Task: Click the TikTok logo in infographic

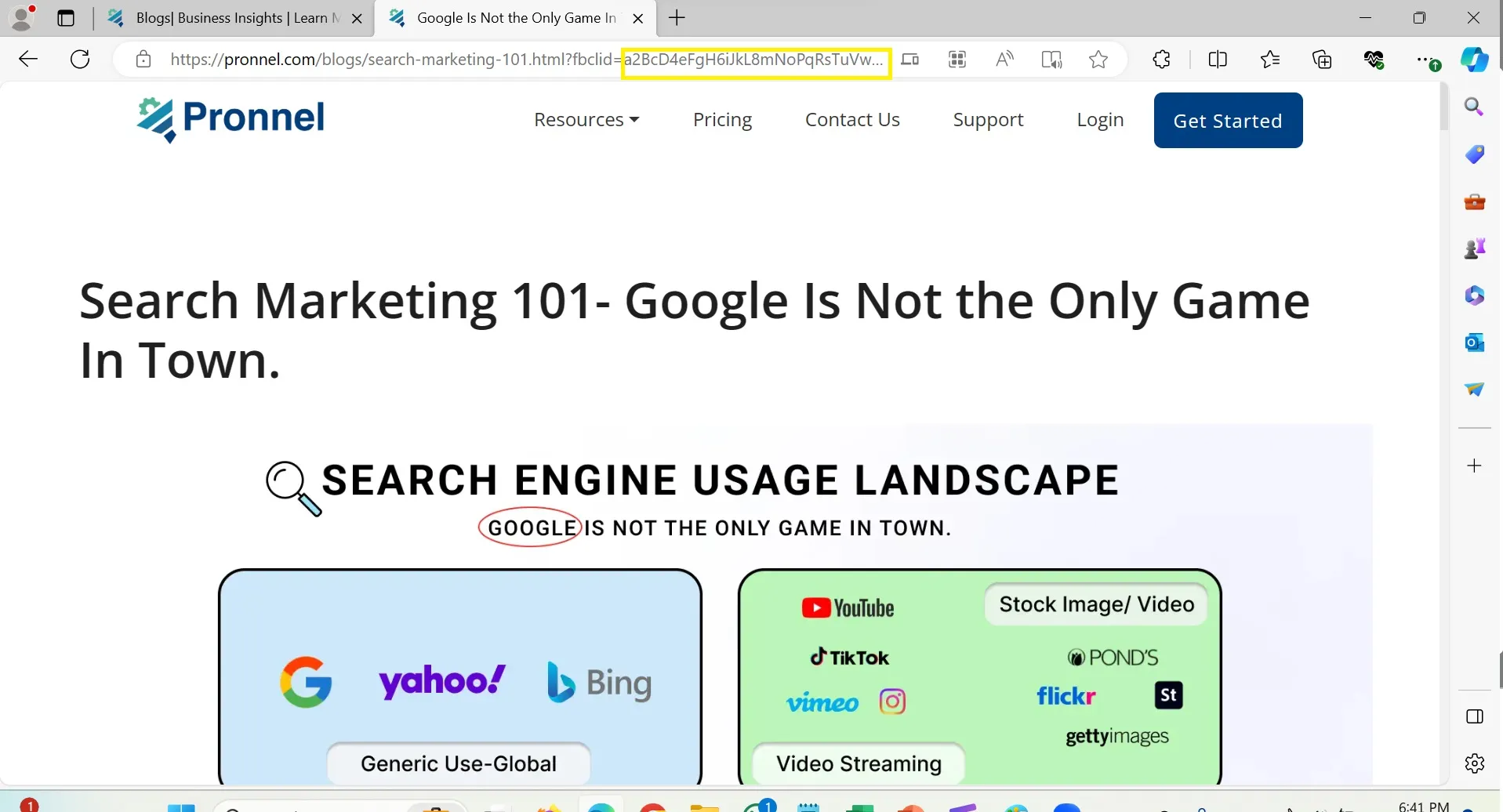Action: pos(849,657)
